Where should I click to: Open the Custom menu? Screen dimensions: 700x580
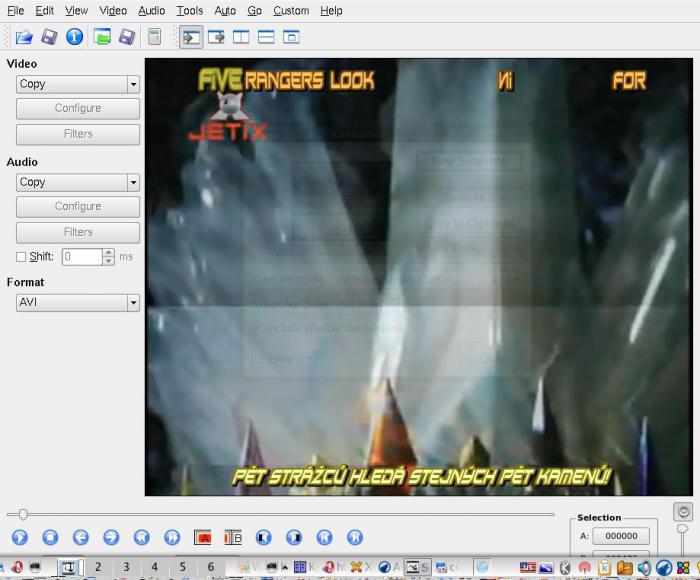(291, 11)
